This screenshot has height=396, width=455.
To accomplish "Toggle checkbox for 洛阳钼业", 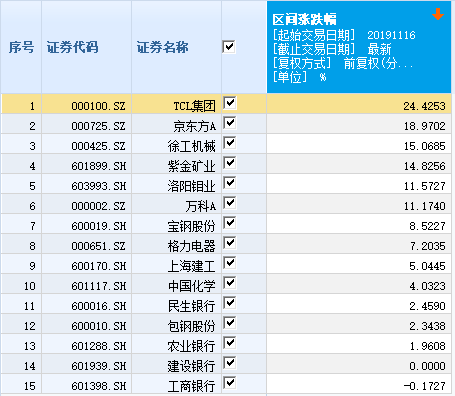I will (x=230, y=183).
